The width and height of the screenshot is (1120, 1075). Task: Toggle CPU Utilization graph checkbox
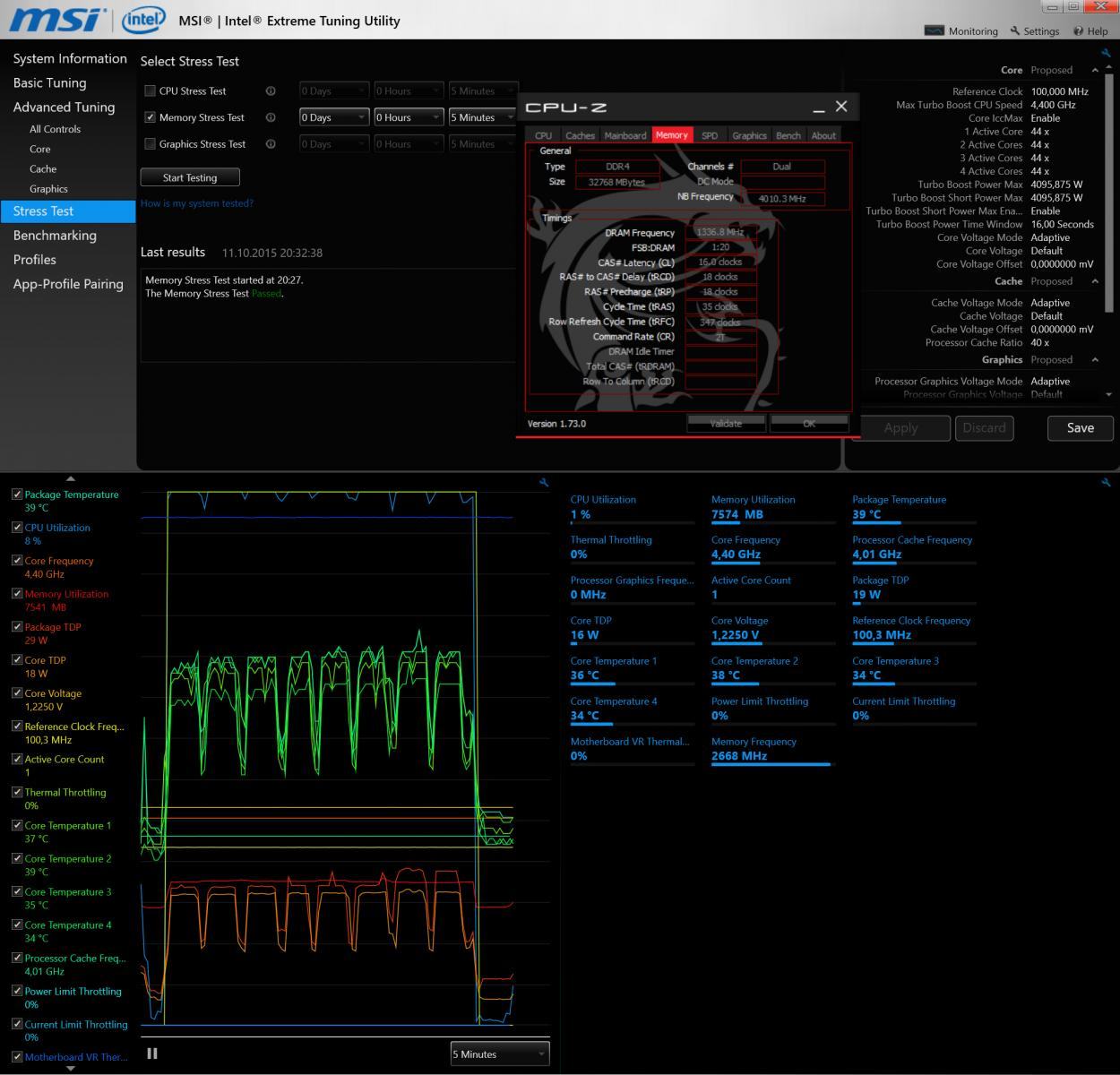click(17, 527)
